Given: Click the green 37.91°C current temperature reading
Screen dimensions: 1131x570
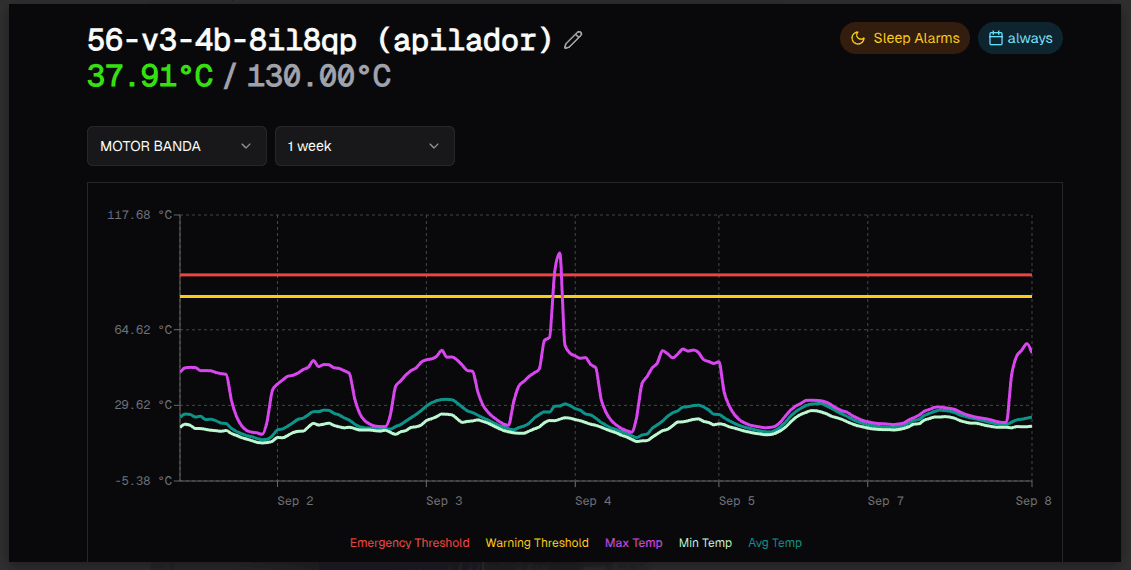Looking at the screenshot, I should click(x=150, y=76).
